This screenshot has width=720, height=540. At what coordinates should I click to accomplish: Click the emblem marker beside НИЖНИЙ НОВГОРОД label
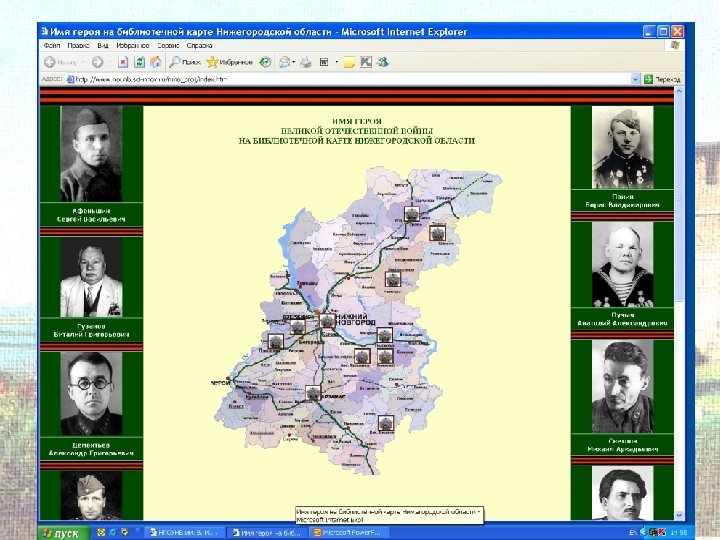(x=327, y=320)
